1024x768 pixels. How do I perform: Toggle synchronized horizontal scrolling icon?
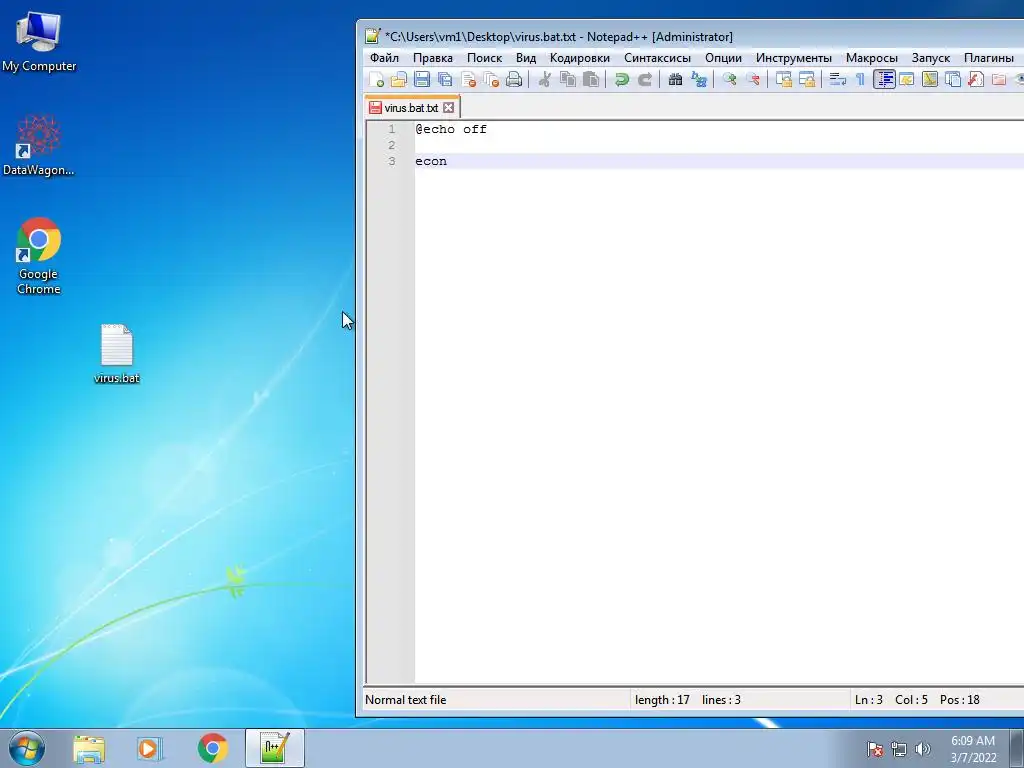807,80
